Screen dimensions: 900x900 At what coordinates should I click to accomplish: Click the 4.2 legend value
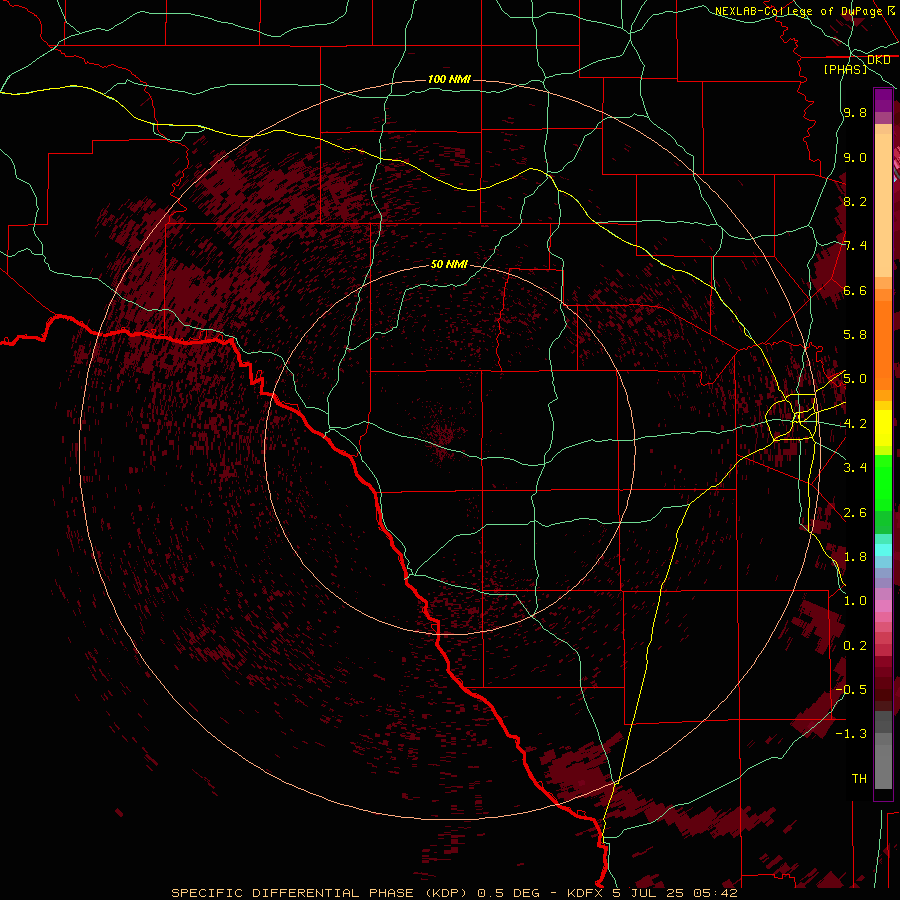[855, 424]
